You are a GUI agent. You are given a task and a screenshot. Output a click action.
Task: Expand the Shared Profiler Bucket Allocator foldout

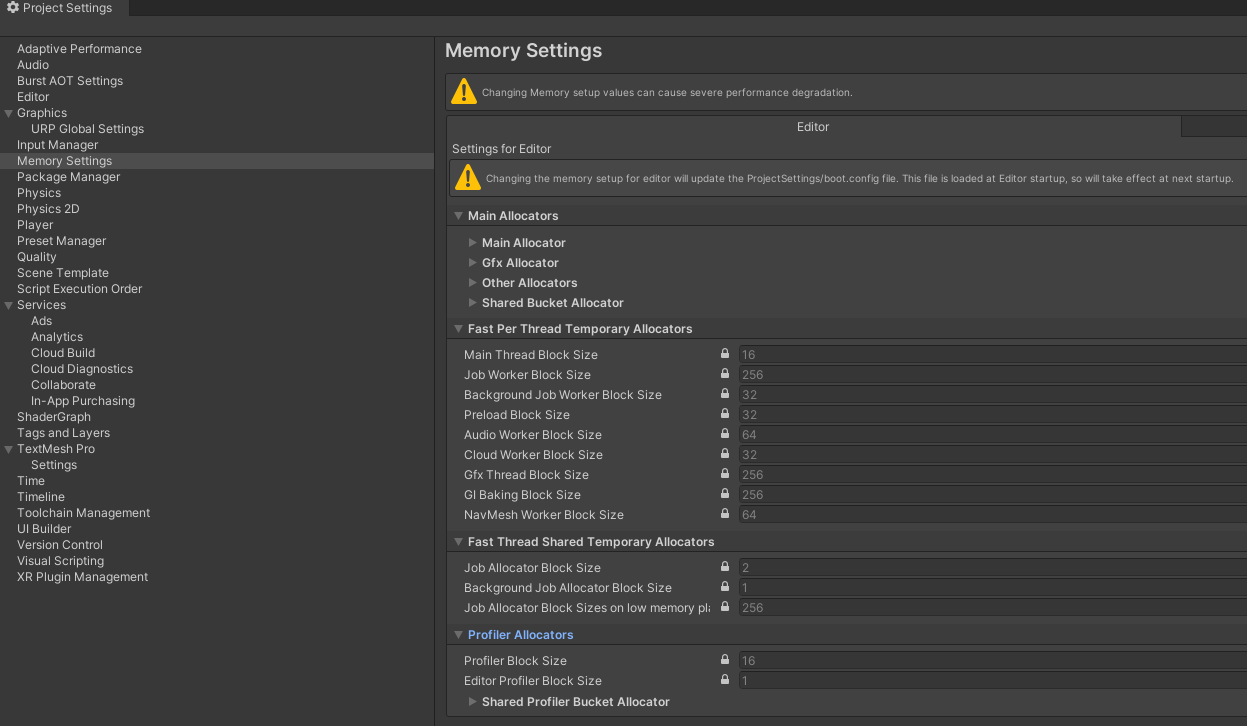(472, 701)
